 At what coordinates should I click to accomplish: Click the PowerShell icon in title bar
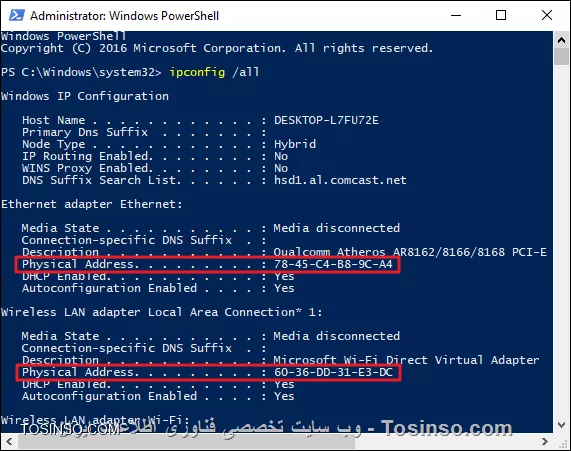pyautogui.click(x=16, y=16)
